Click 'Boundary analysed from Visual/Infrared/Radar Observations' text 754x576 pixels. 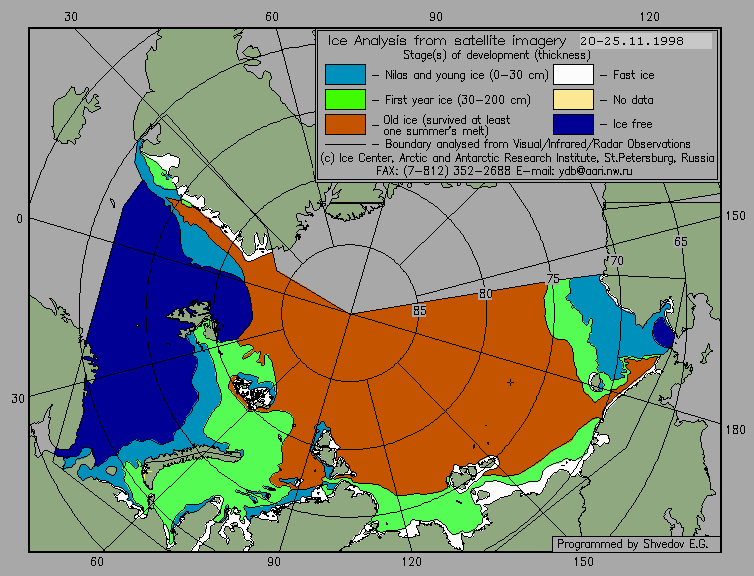[538, 144]
